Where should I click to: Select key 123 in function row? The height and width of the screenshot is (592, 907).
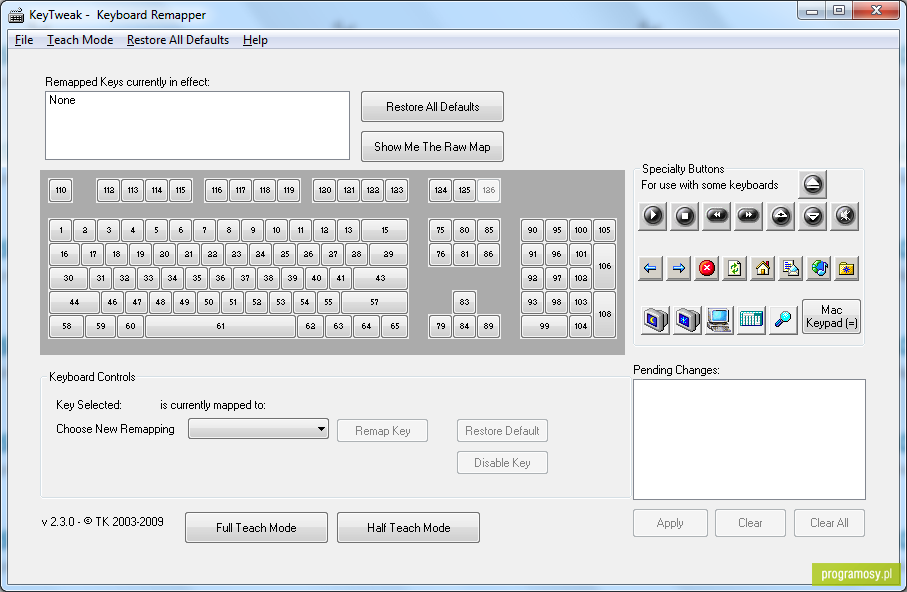coord(397,190)
